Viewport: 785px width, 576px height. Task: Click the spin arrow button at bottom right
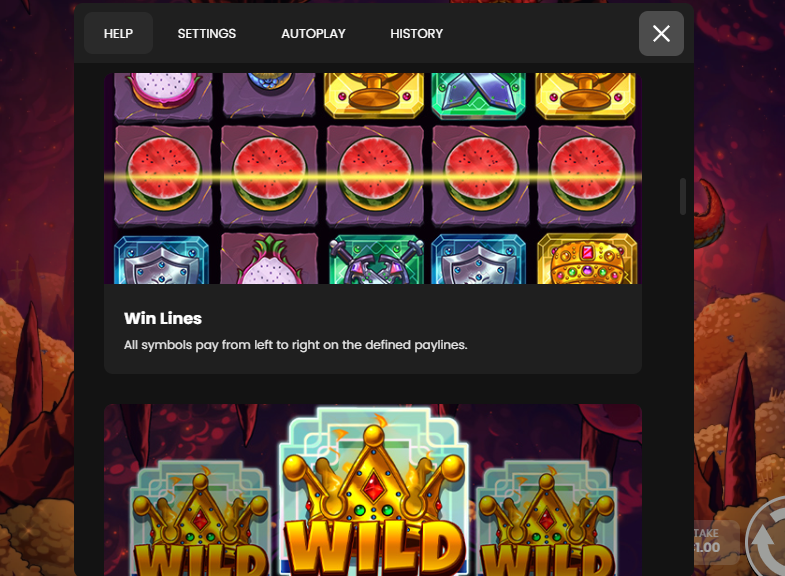point(766,538)
